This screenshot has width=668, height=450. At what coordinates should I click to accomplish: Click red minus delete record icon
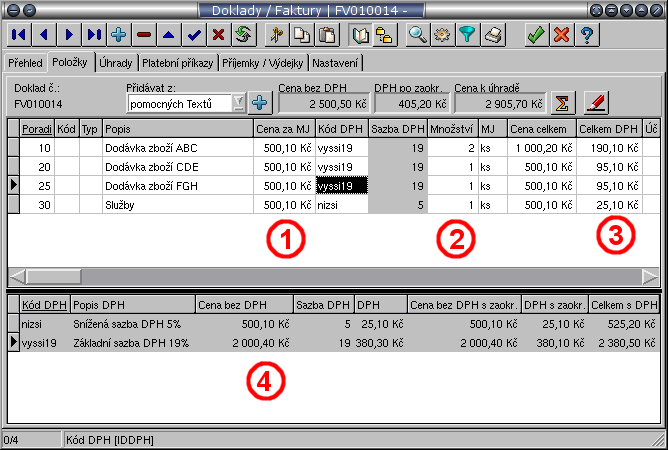(144, 35)
